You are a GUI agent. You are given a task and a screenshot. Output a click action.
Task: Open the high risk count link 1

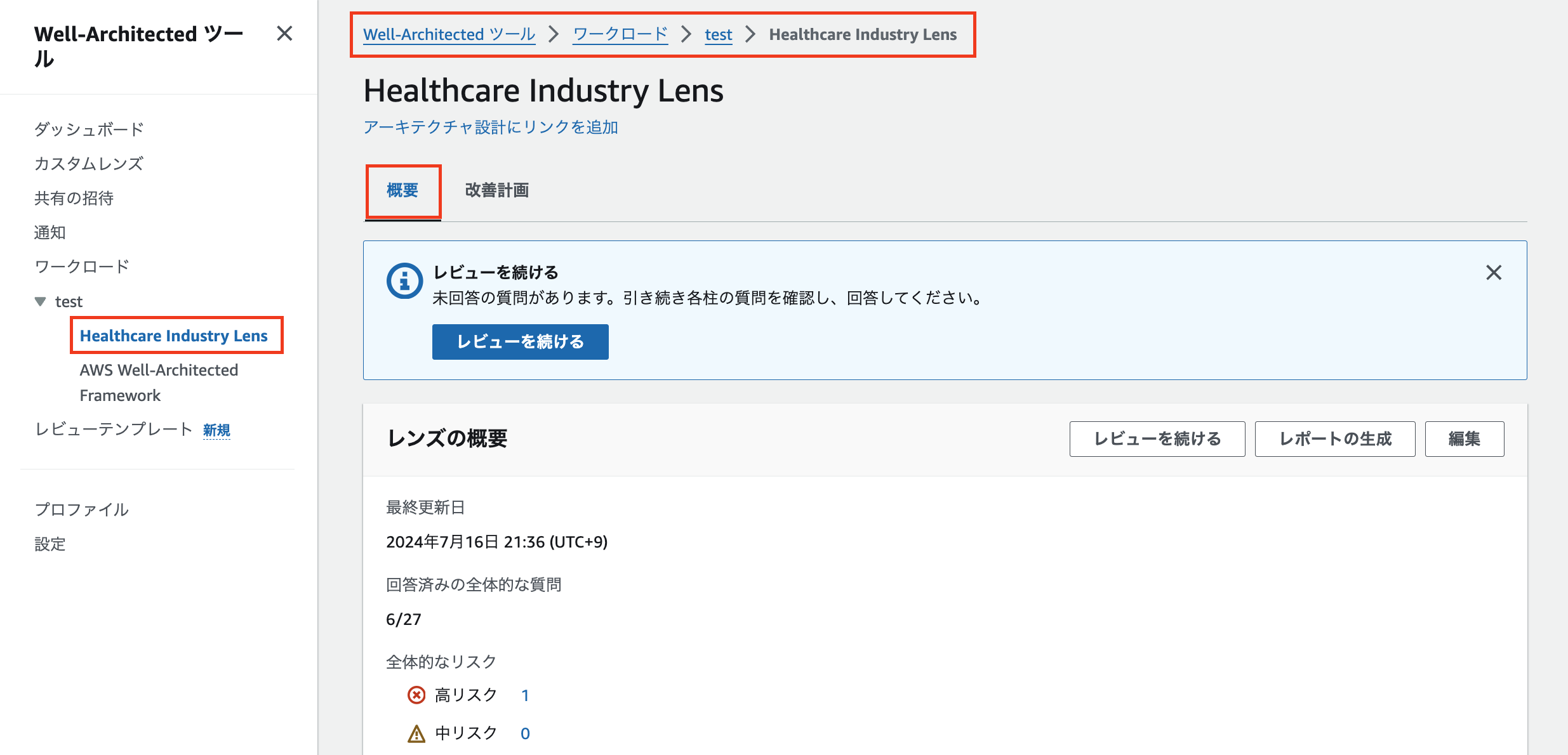point(525,695)
